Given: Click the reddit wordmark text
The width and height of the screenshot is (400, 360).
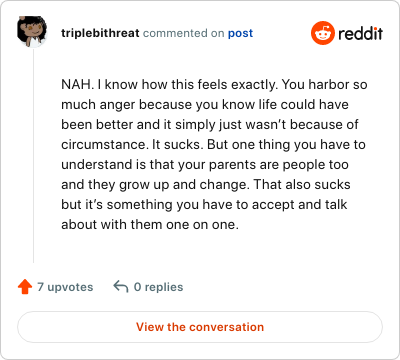Looking at the screenshot, I should tap(360, 33).
